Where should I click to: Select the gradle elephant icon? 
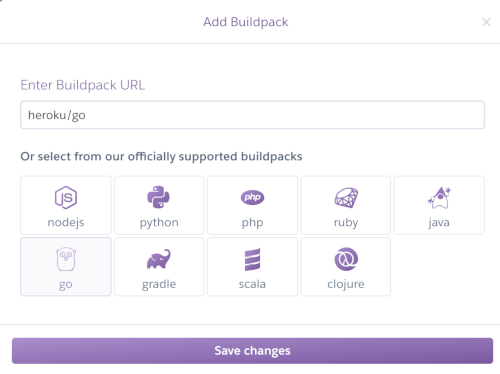[159, 259]
